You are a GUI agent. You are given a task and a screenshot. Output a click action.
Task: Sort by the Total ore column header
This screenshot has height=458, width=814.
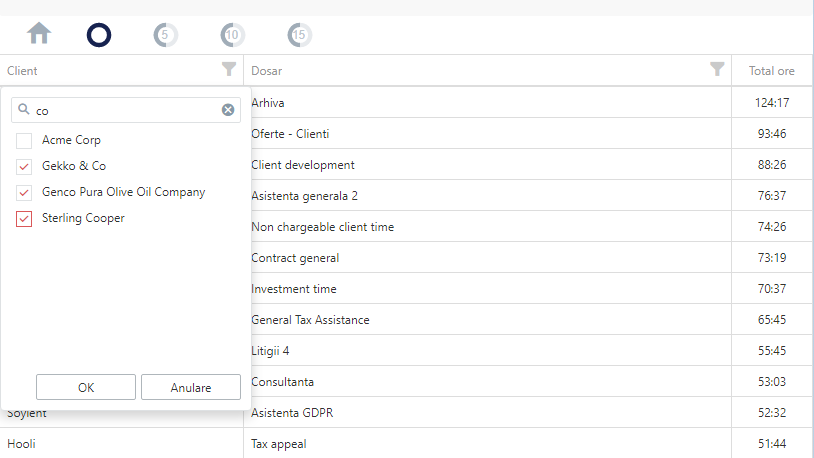[771, 71]
